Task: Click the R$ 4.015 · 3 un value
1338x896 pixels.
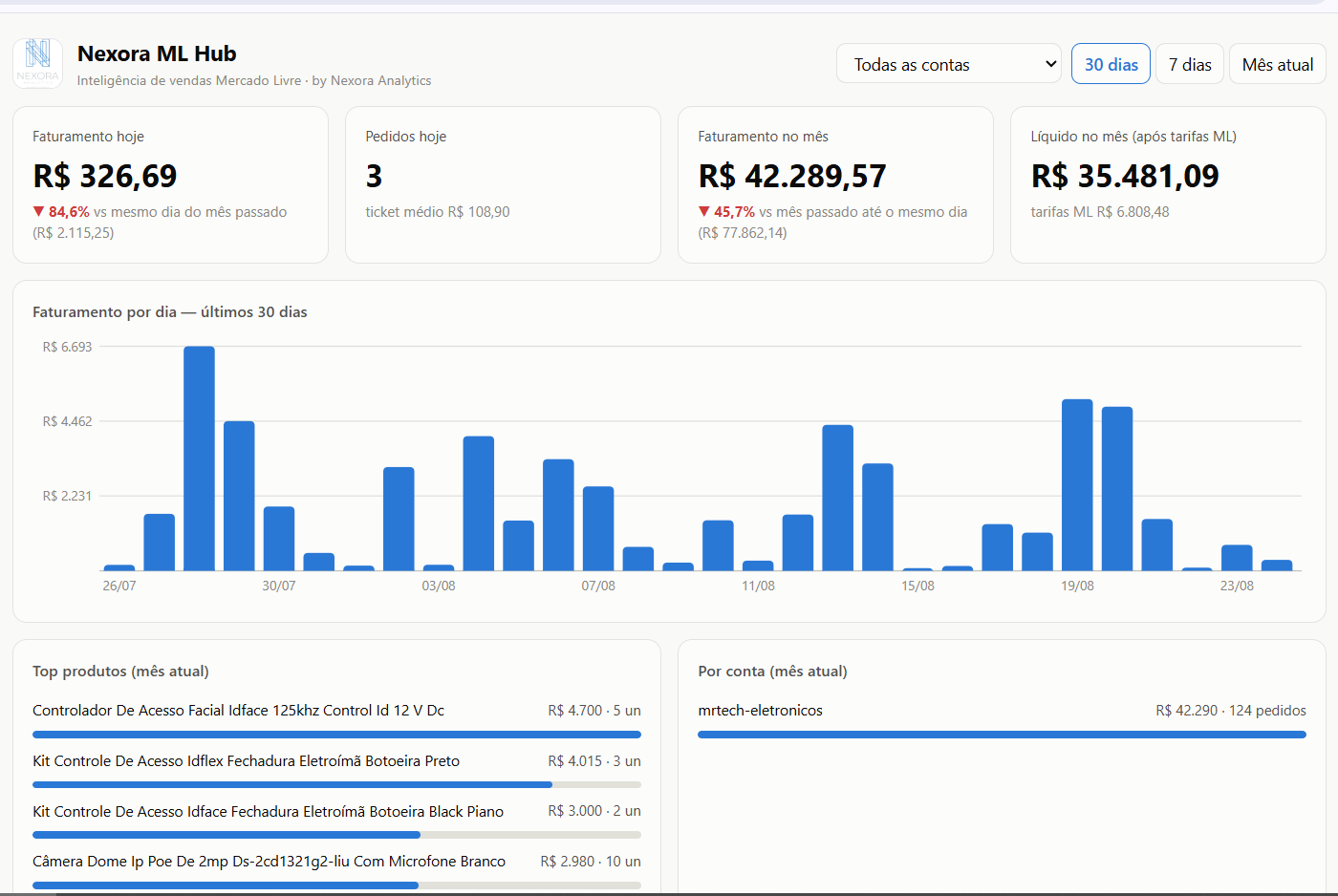Action: [594, 761]
